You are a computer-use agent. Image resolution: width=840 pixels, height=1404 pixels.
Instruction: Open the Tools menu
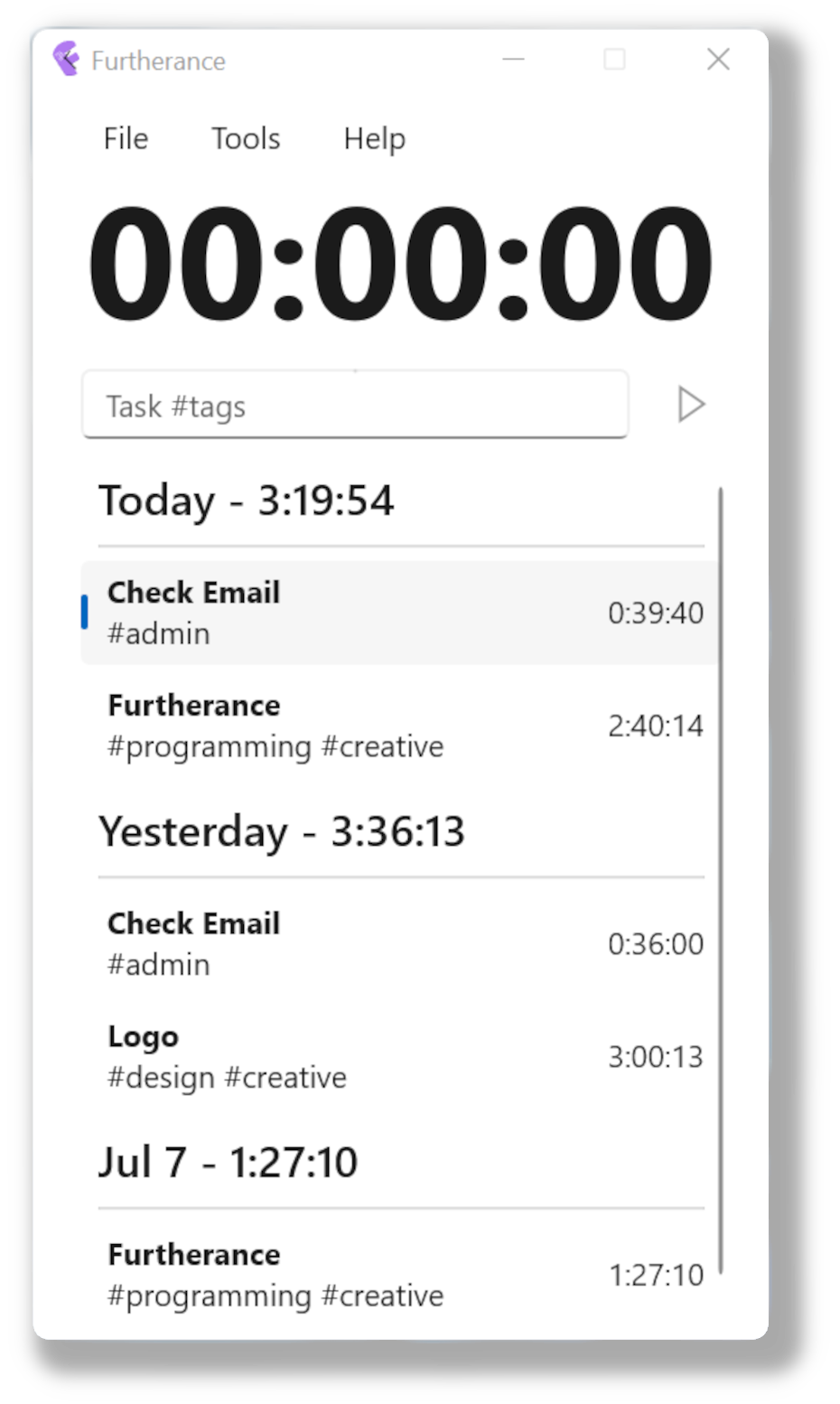click(246, 138)
